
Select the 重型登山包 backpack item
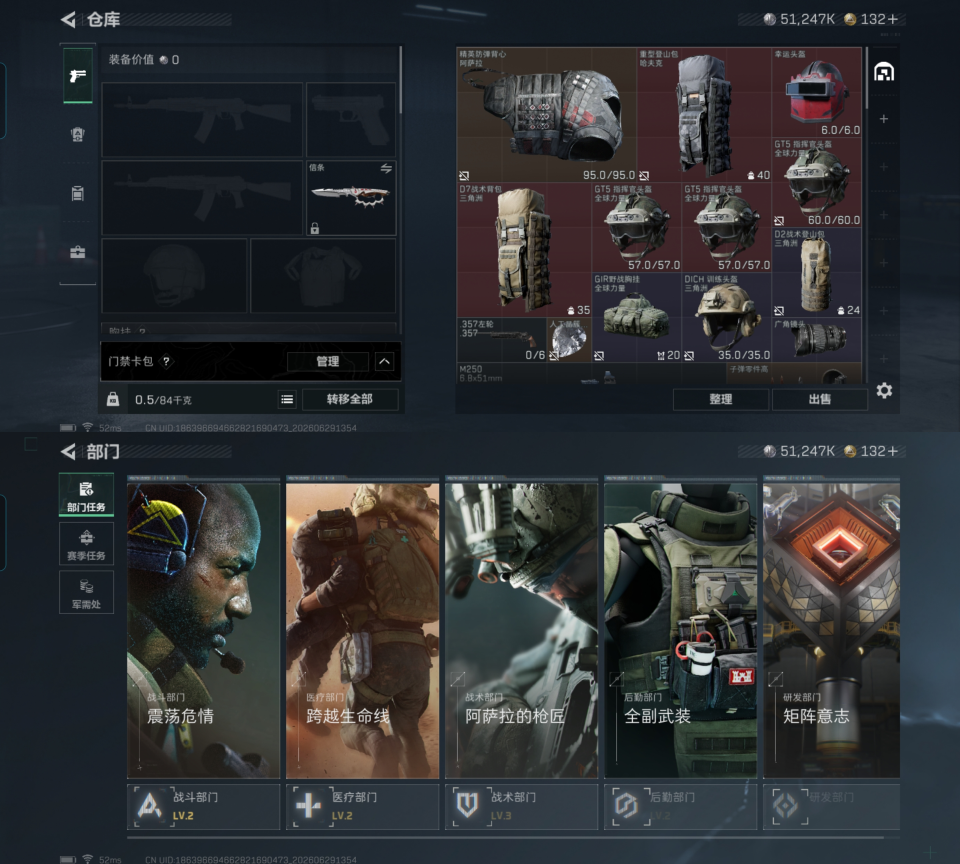click(704, 115)
